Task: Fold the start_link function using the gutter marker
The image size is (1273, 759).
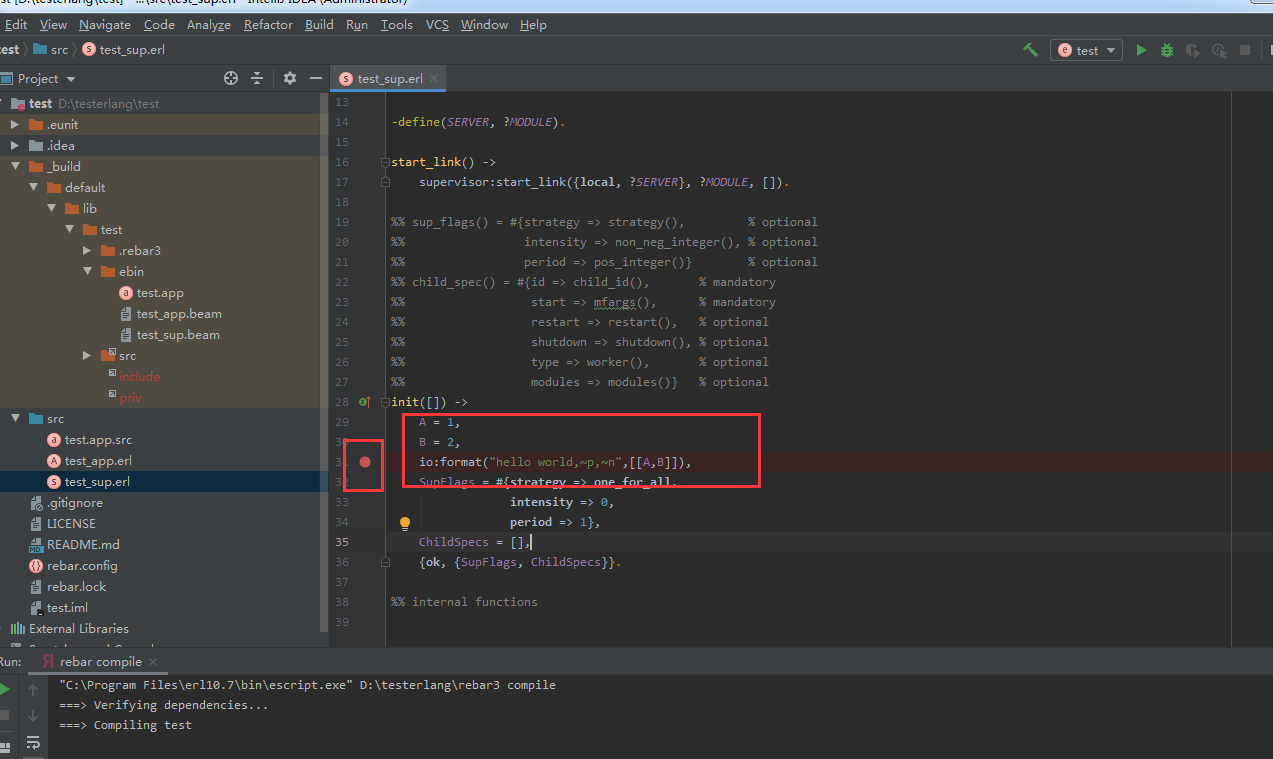Action: click(384, 161)
